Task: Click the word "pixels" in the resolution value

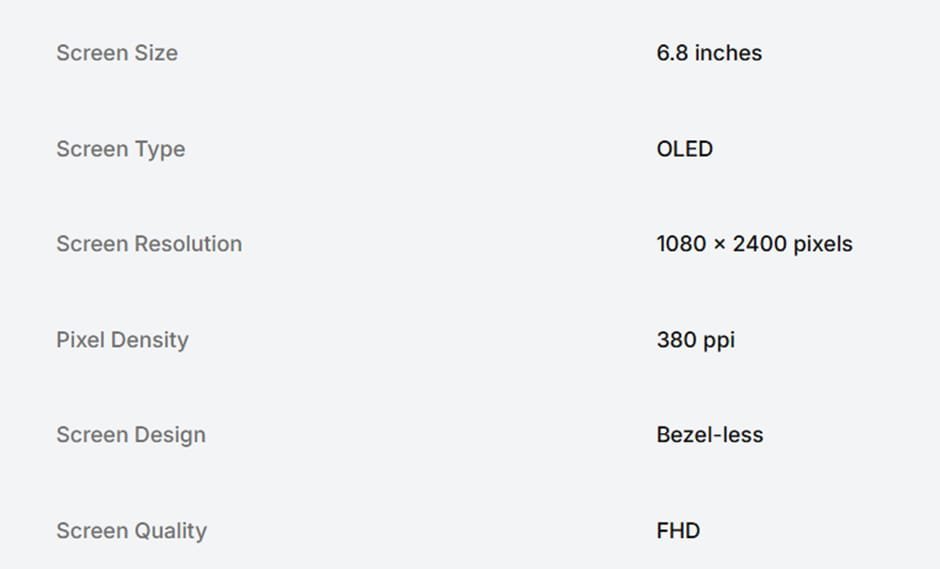Action: click(823, 244)
